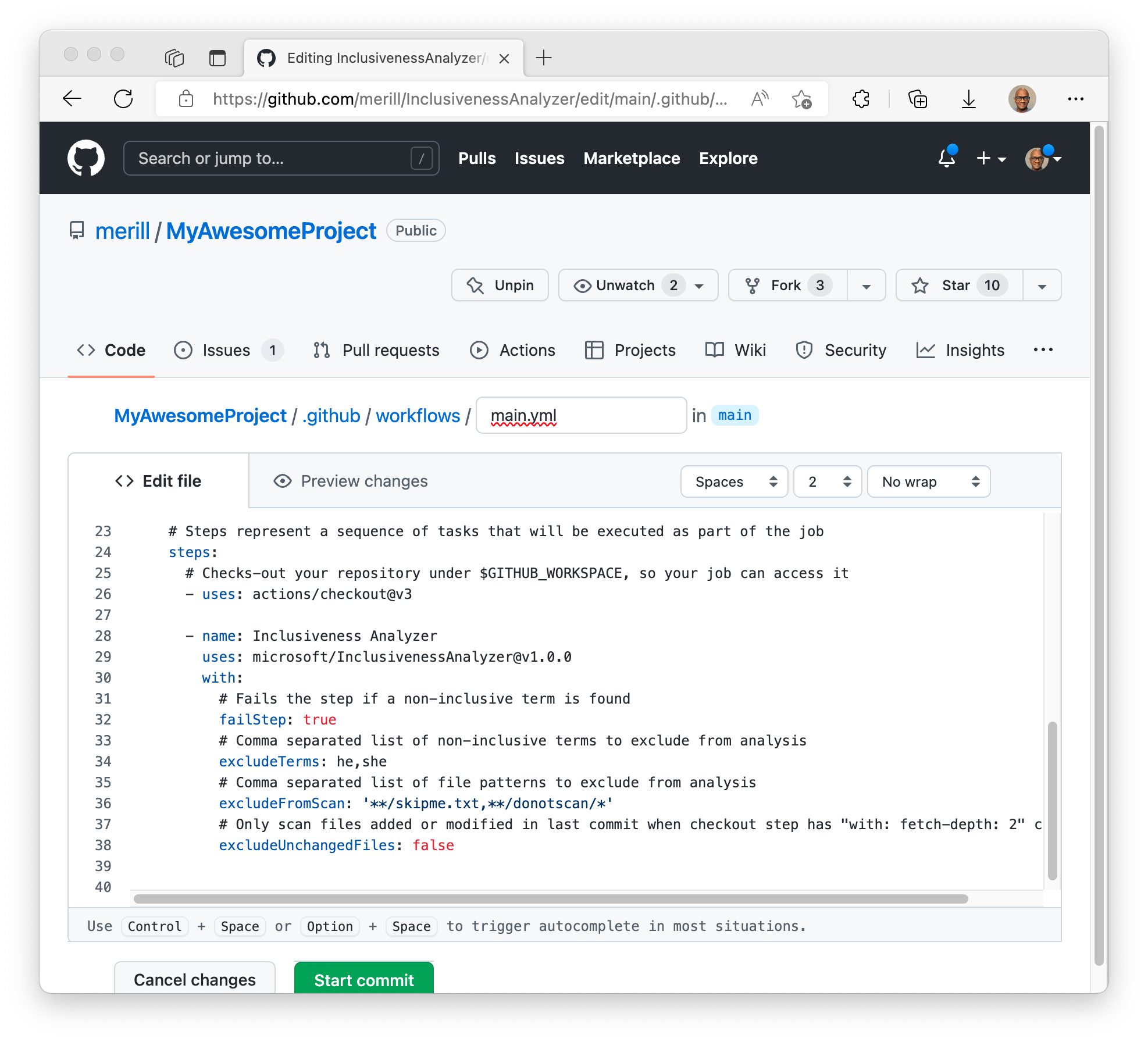Open the notifications bell
This screenshot has width=1148, height=1042.
pos(946,158)
